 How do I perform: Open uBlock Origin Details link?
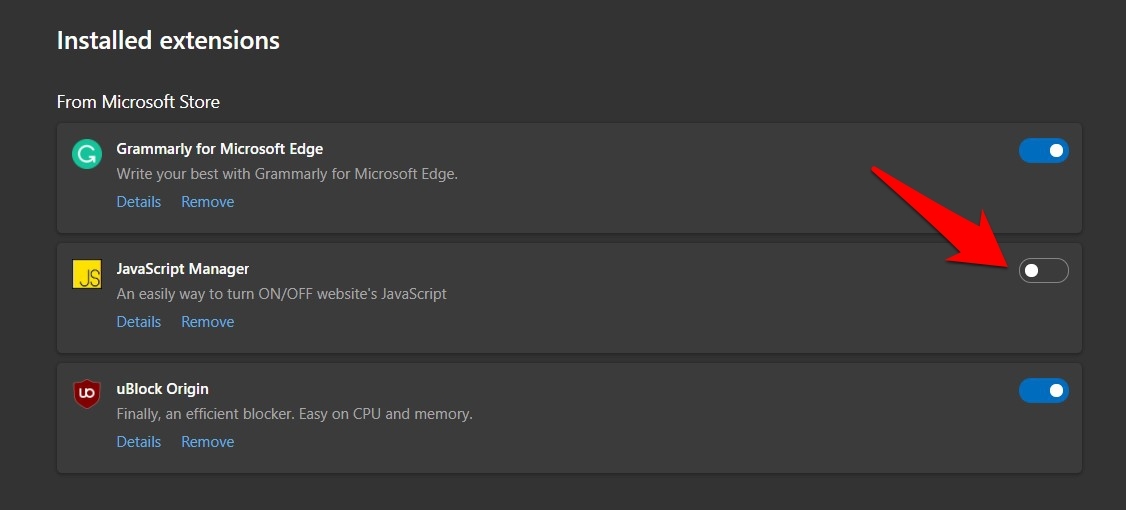coord(138,442)
